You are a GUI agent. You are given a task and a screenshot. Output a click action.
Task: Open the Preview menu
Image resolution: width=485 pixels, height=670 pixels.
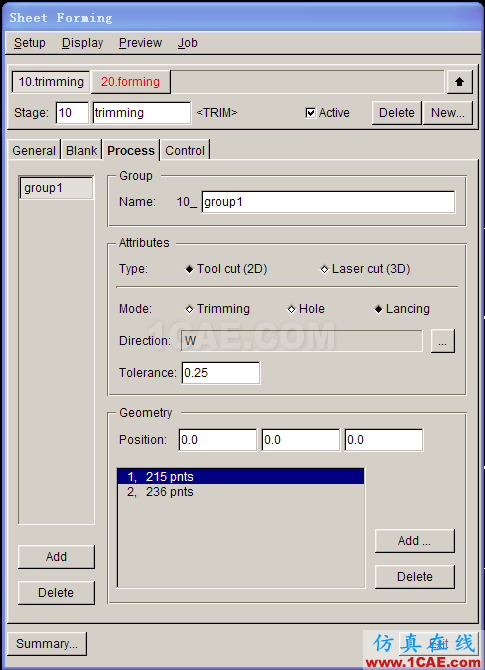pos(140,43)
